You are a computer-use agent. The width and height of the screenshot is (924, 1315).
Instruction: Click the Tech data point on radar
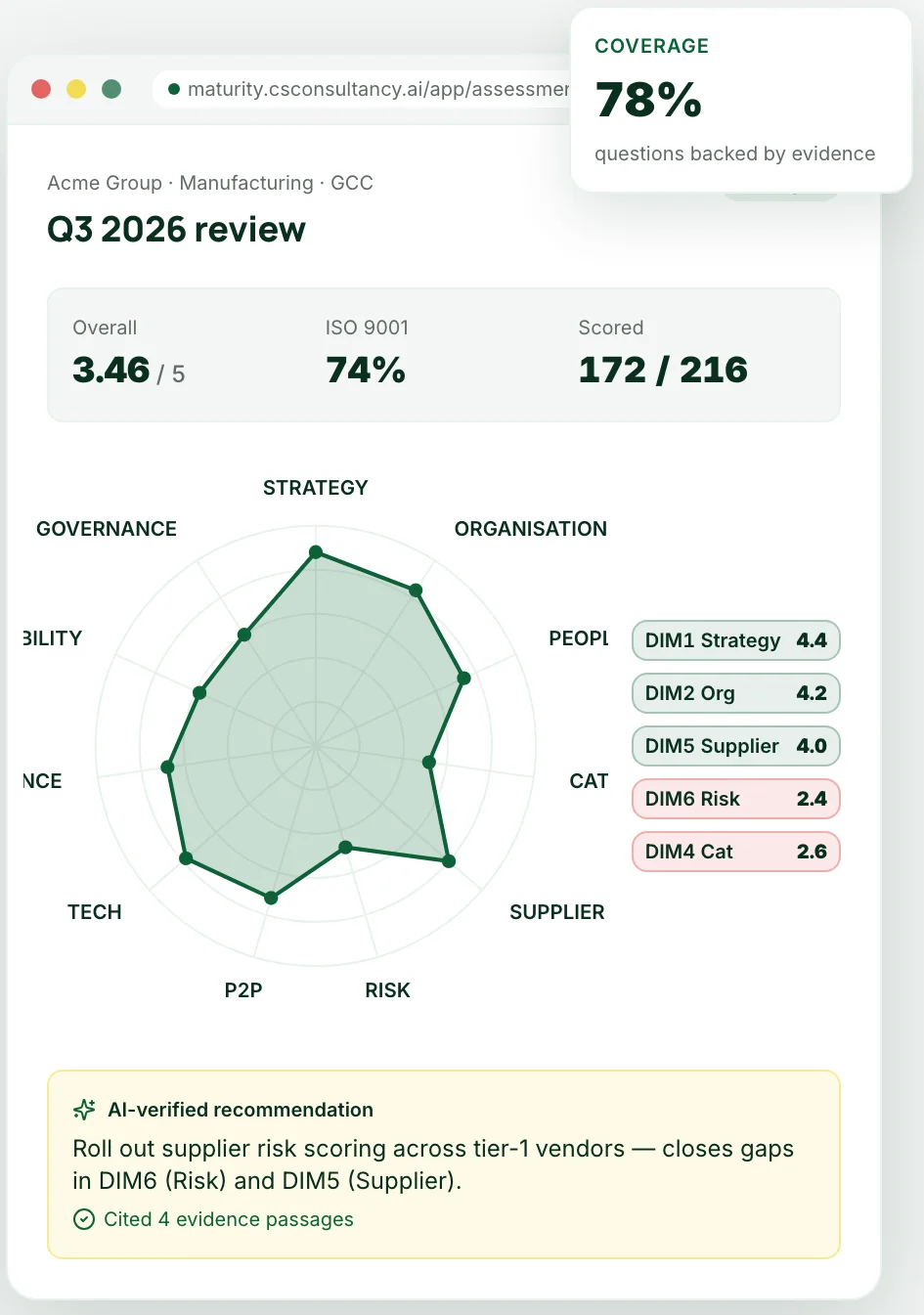(186, 859)
